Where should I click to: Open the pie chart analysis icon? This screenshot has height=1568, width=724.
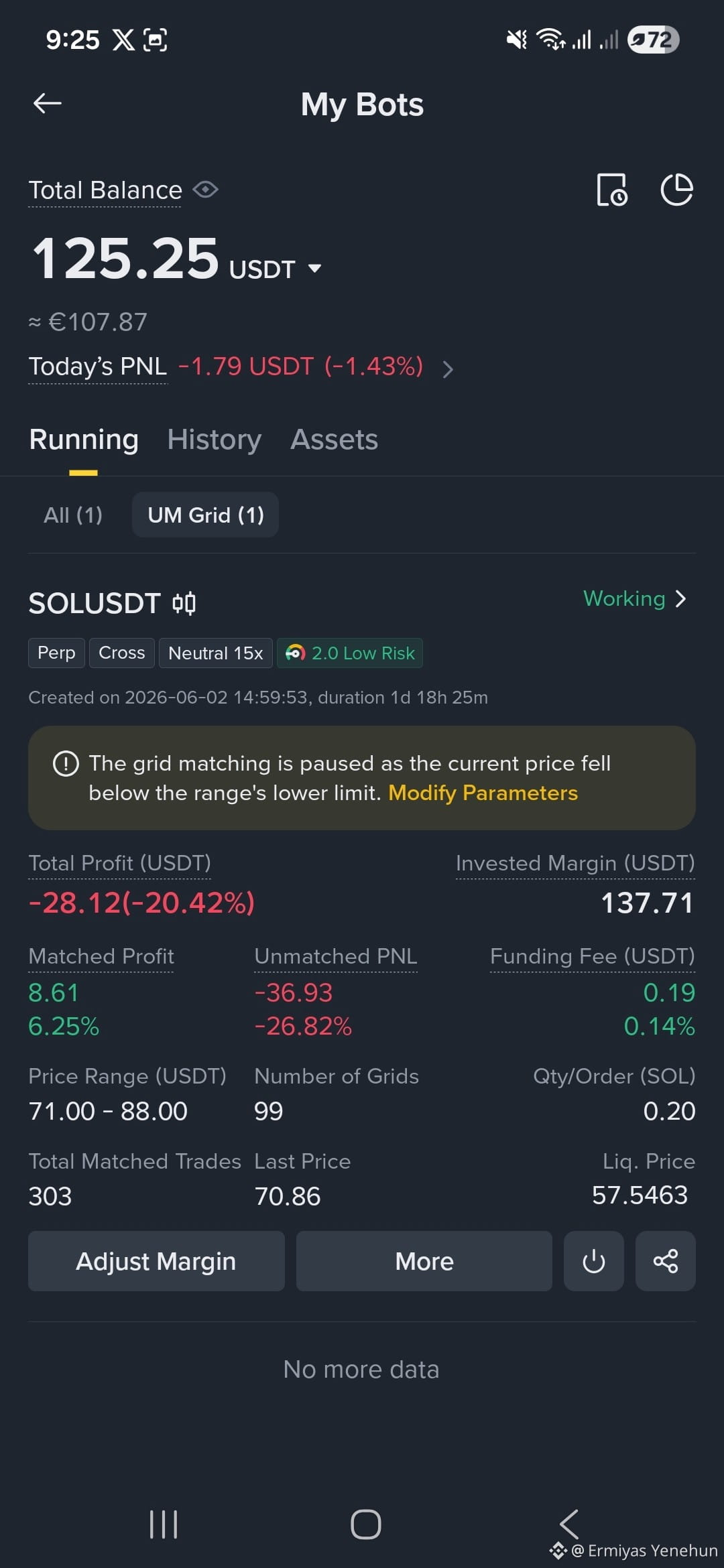click(x=676, y=190)
